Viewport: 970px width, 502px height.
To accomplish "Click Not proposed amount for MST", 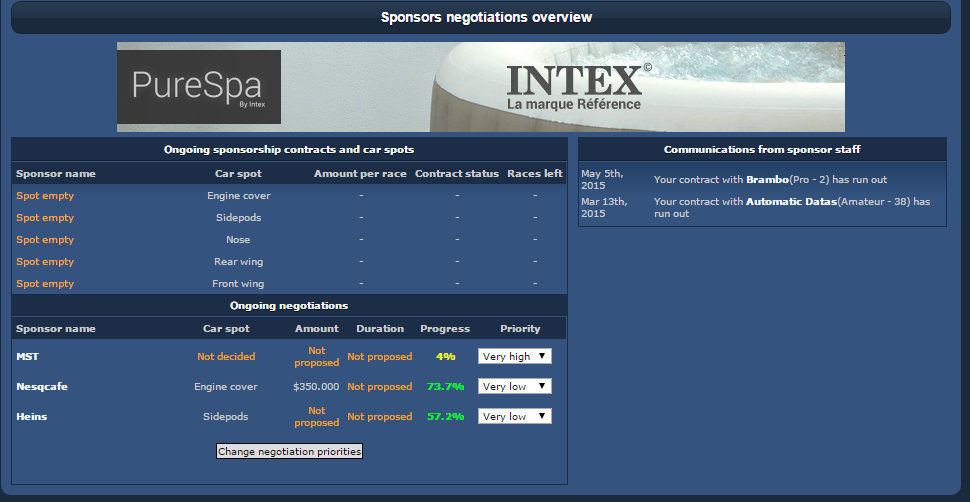I will 316,357.
